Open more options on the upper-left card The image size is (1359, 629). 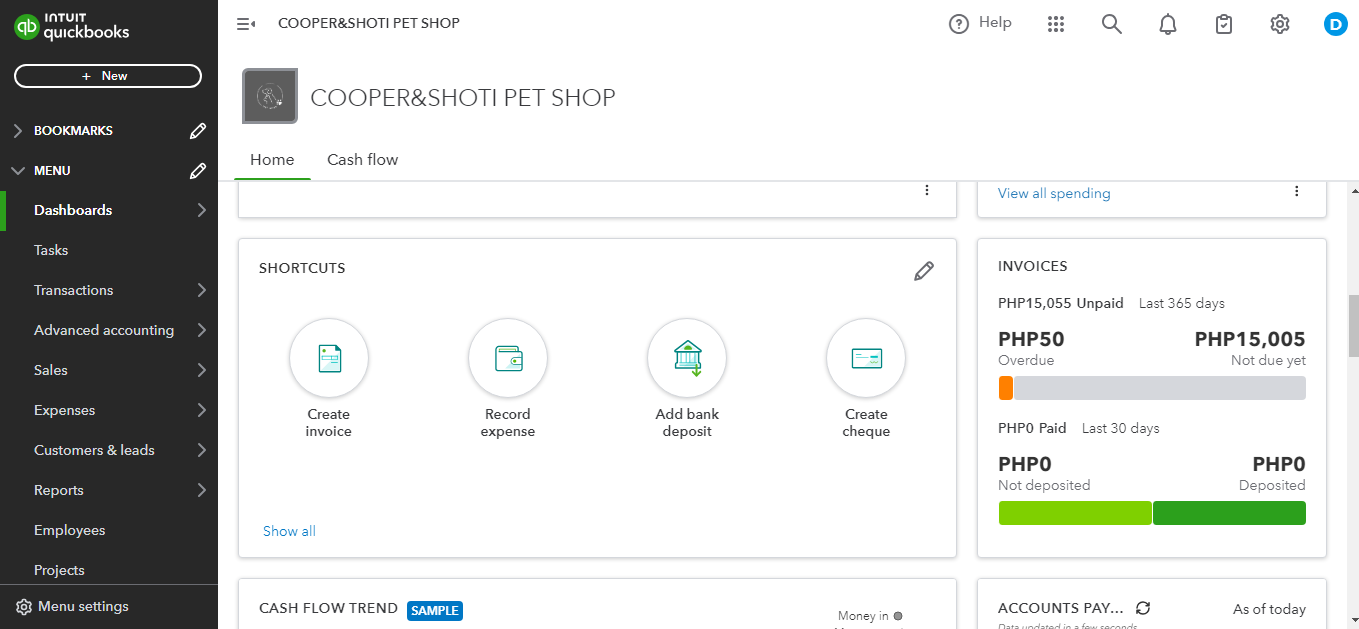point(927,190)
